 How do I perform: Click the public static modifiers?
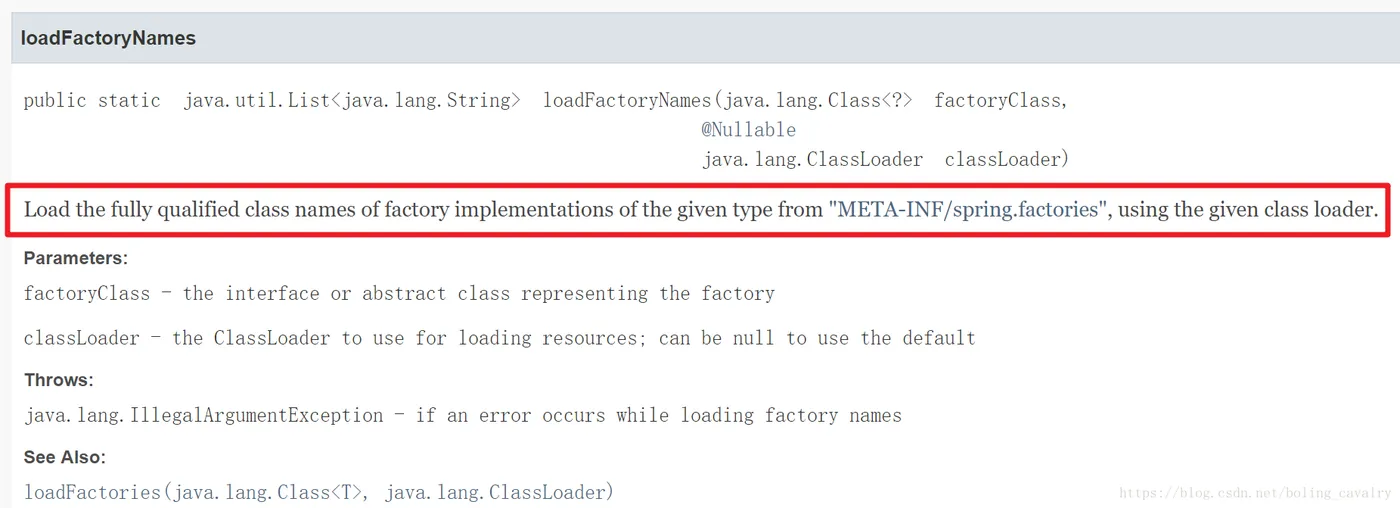92,101
